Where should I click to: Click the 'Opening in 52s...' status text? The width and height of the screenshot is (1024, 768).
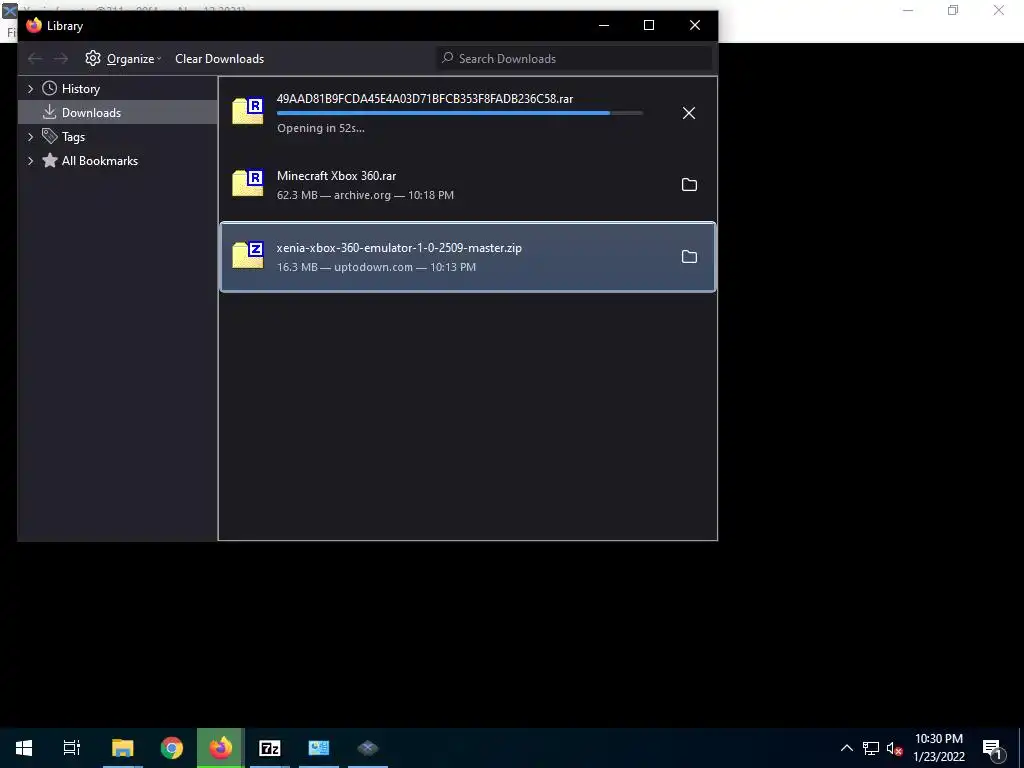point(321,128)
